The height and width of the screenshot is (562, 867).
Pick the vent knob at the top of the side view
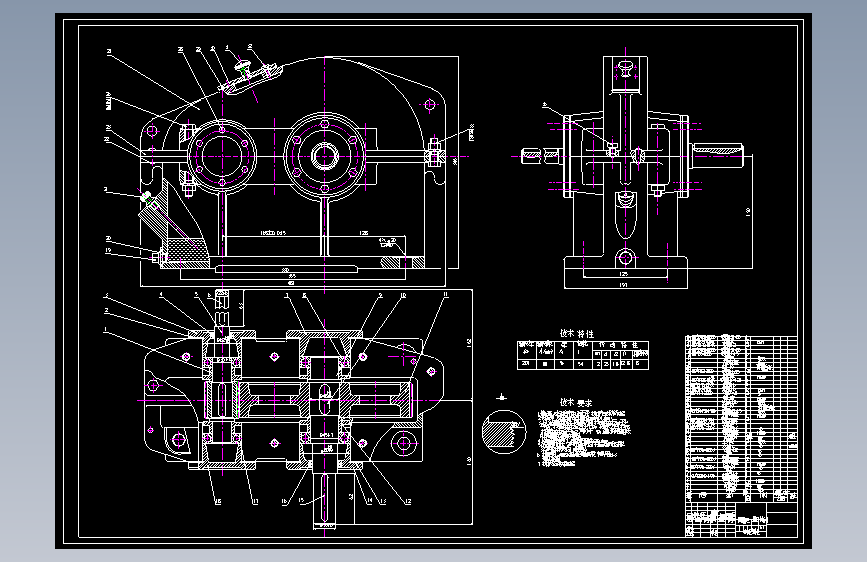pyautogui.click(x=625, y=69)
